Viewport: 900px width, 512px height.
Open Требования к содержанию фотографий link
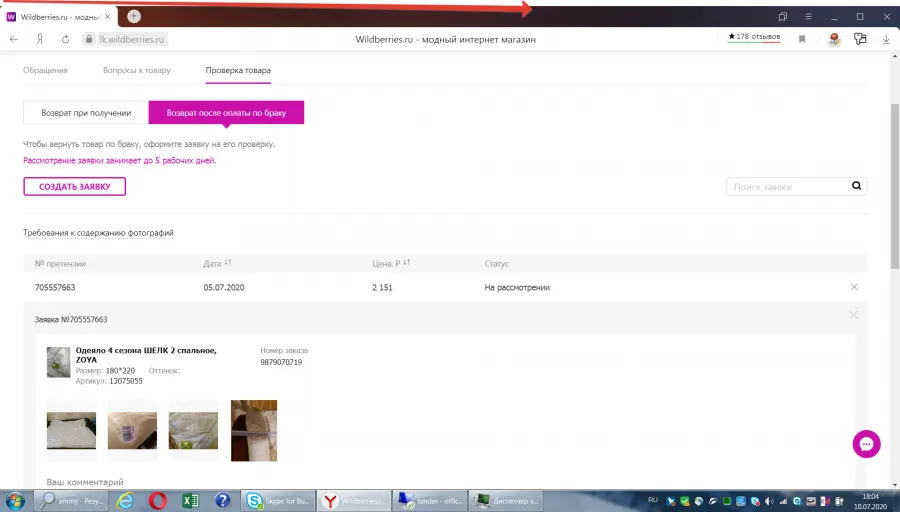(x=98, y=232)
